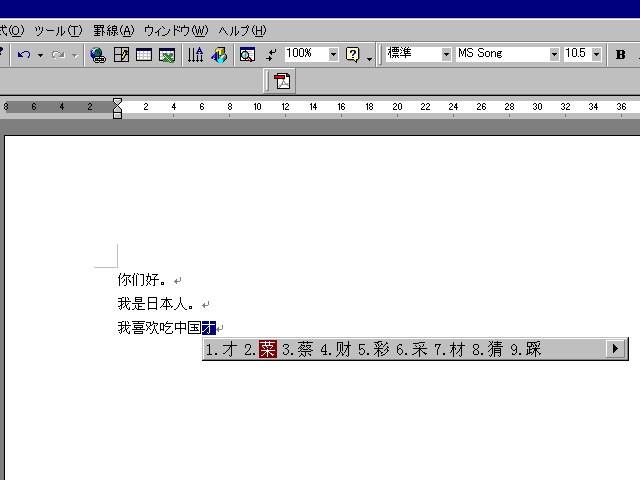Insert an Excel worksheet icon

[167, 55]
